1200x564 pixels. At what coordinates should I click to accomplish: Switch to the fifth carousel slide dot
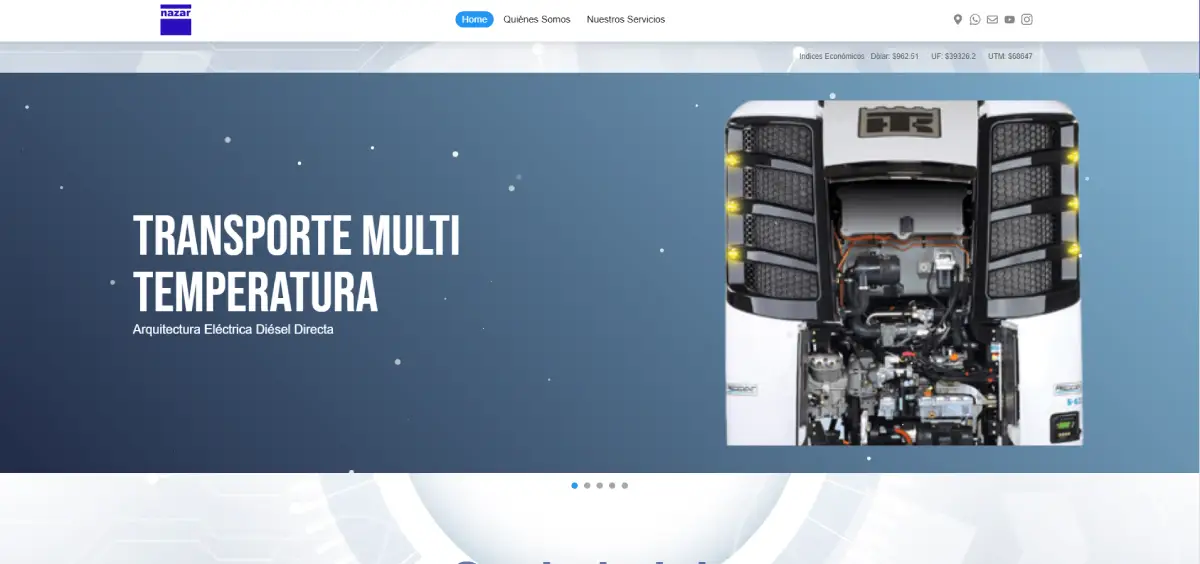click(x=625, y=485)
